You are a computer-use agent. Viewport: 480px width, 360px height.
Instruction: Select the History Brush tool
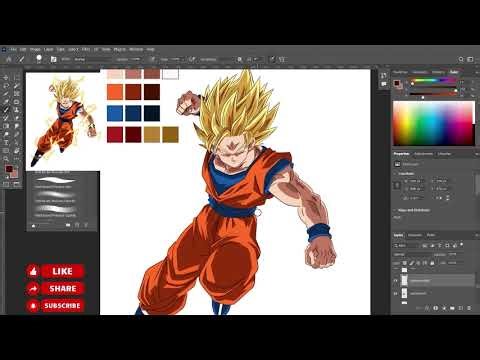[x=6, y=118]
